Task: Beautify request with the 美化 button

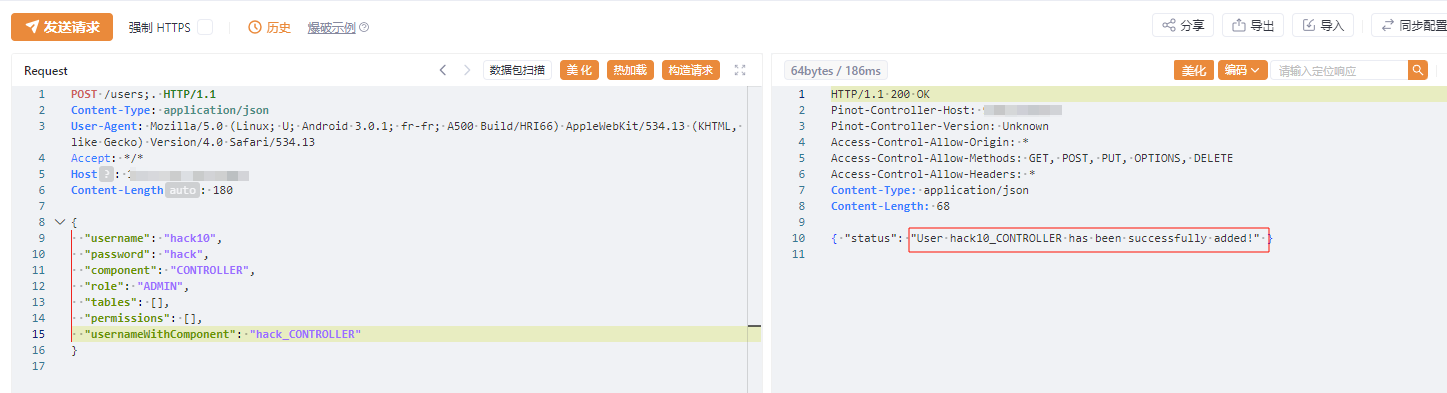Action: pos(580,70)
